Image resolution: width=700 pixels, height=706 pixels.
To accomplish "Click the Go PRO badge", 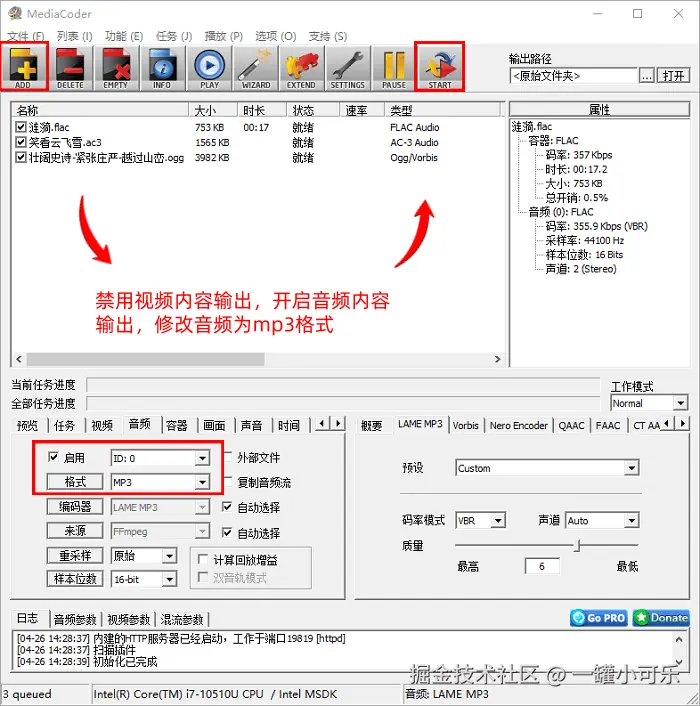I will coord(599,618).
